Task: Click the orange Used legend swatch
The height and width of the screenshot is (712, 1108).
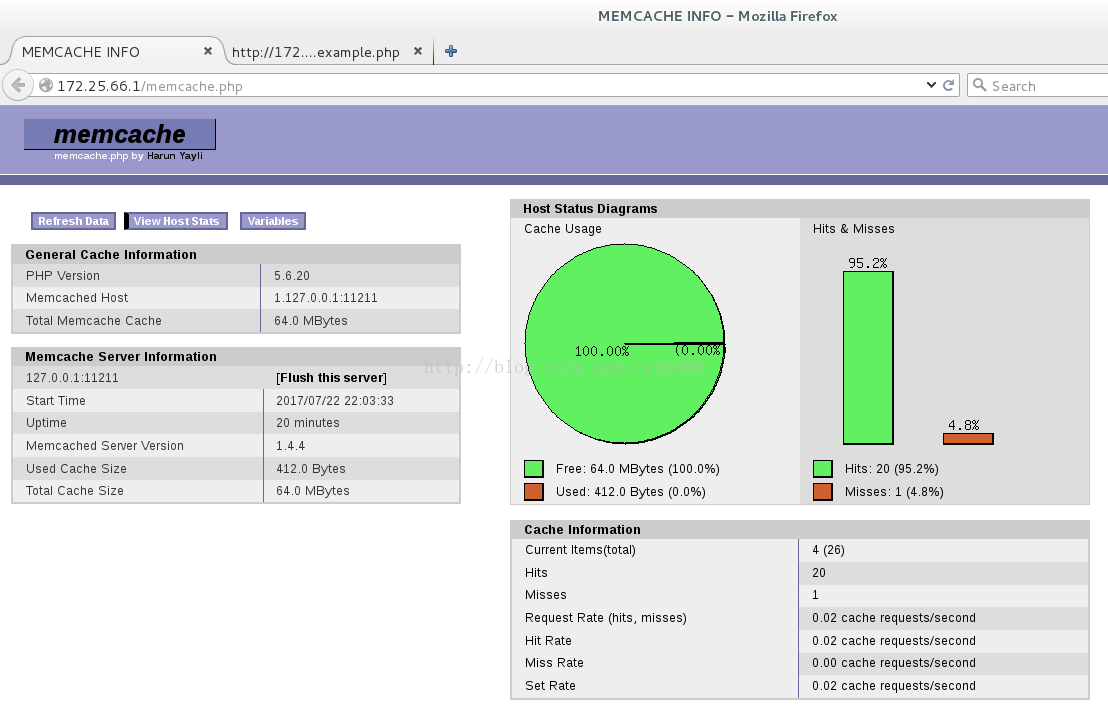Action: (534, 492)
